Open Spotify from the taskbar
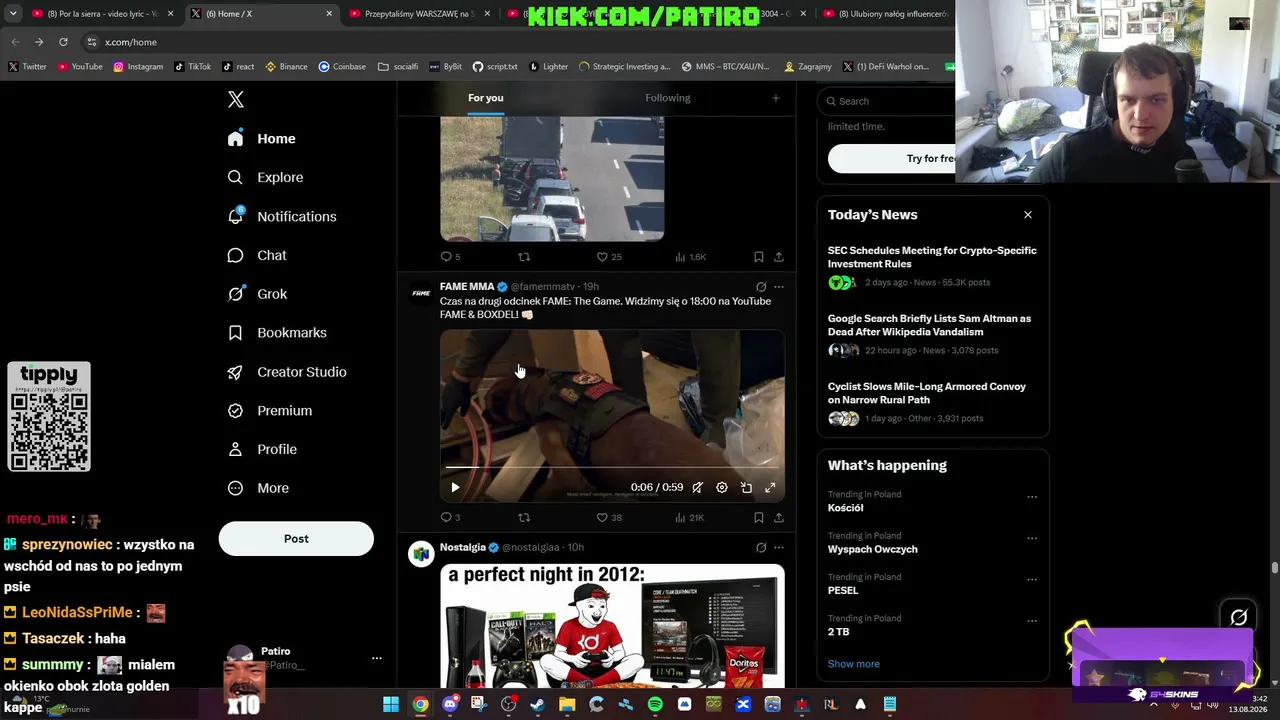1280x720 pixels. (x=655, y=704)
